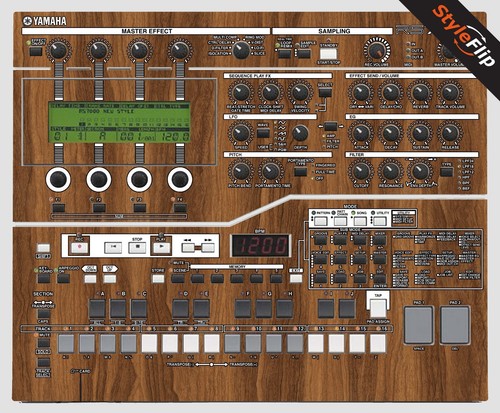Click the EDIT / ENTER sub mode button
The width and height of the screenshot is (500, 413).
point(380,279)
